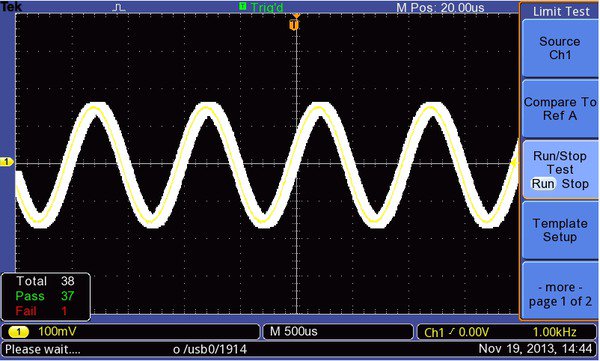Open the Compare To Ref A option
The height and width of the screenshot is (361, 600).
point(559,109)
